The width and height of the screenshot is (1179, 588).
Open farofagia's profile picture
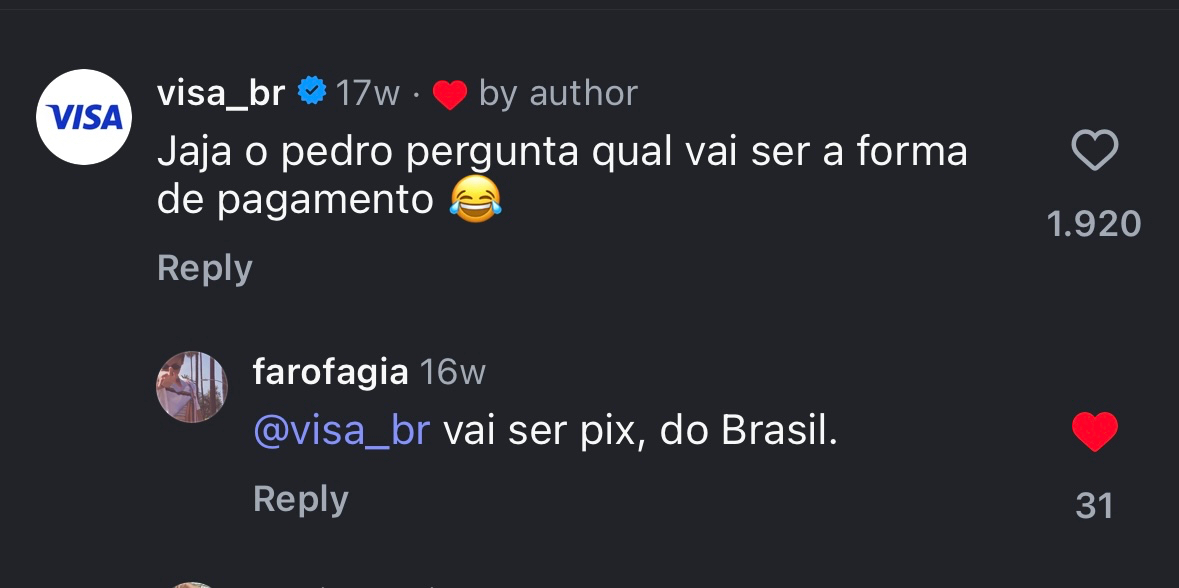[x=192, y=387]
